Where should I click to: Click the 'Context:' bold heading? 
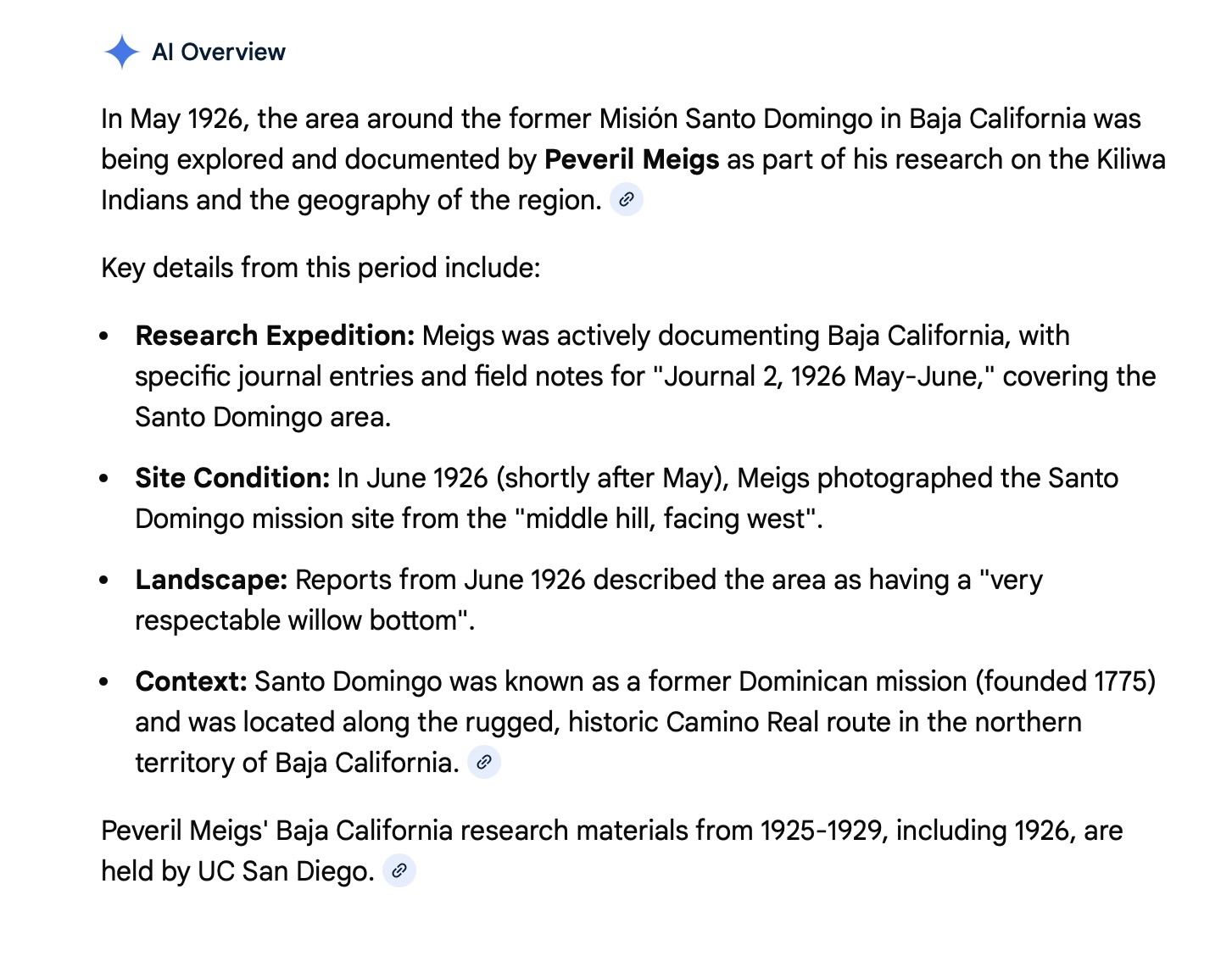191,681
